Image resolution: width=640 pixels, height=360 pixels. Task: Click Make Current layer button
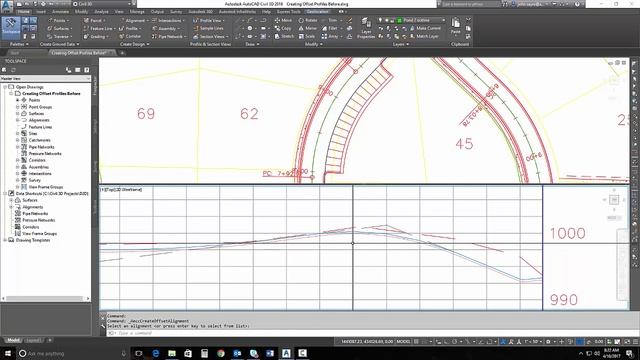(x=425, y=28)
